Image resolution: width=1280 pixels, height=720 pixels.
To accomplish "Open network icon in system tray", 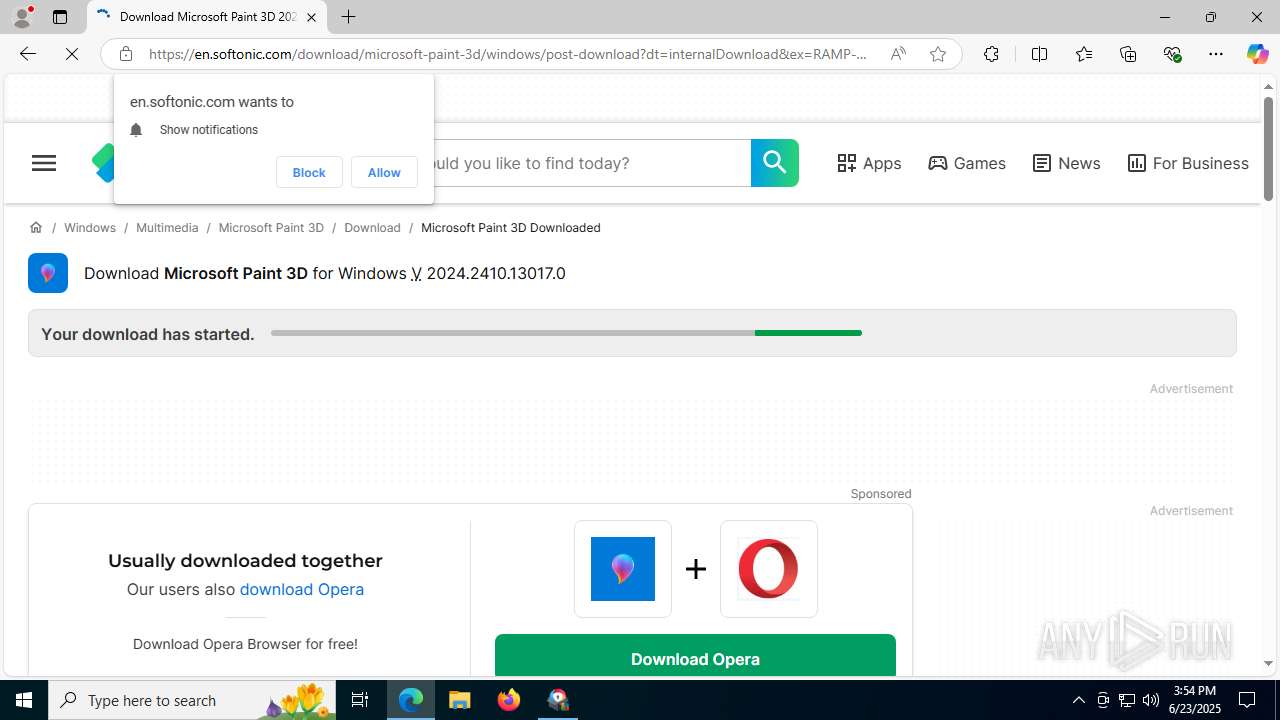I will tap(1127, 700).
